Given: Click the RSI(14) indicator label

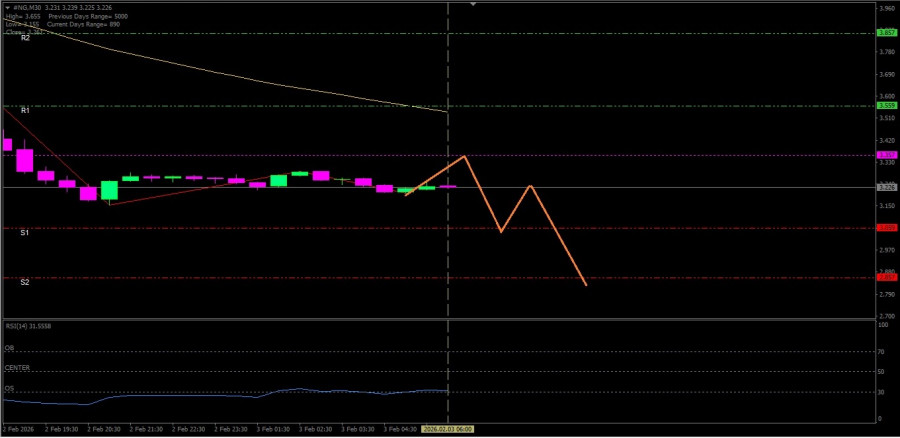Looking at the screenshot, I should point(28,325).
